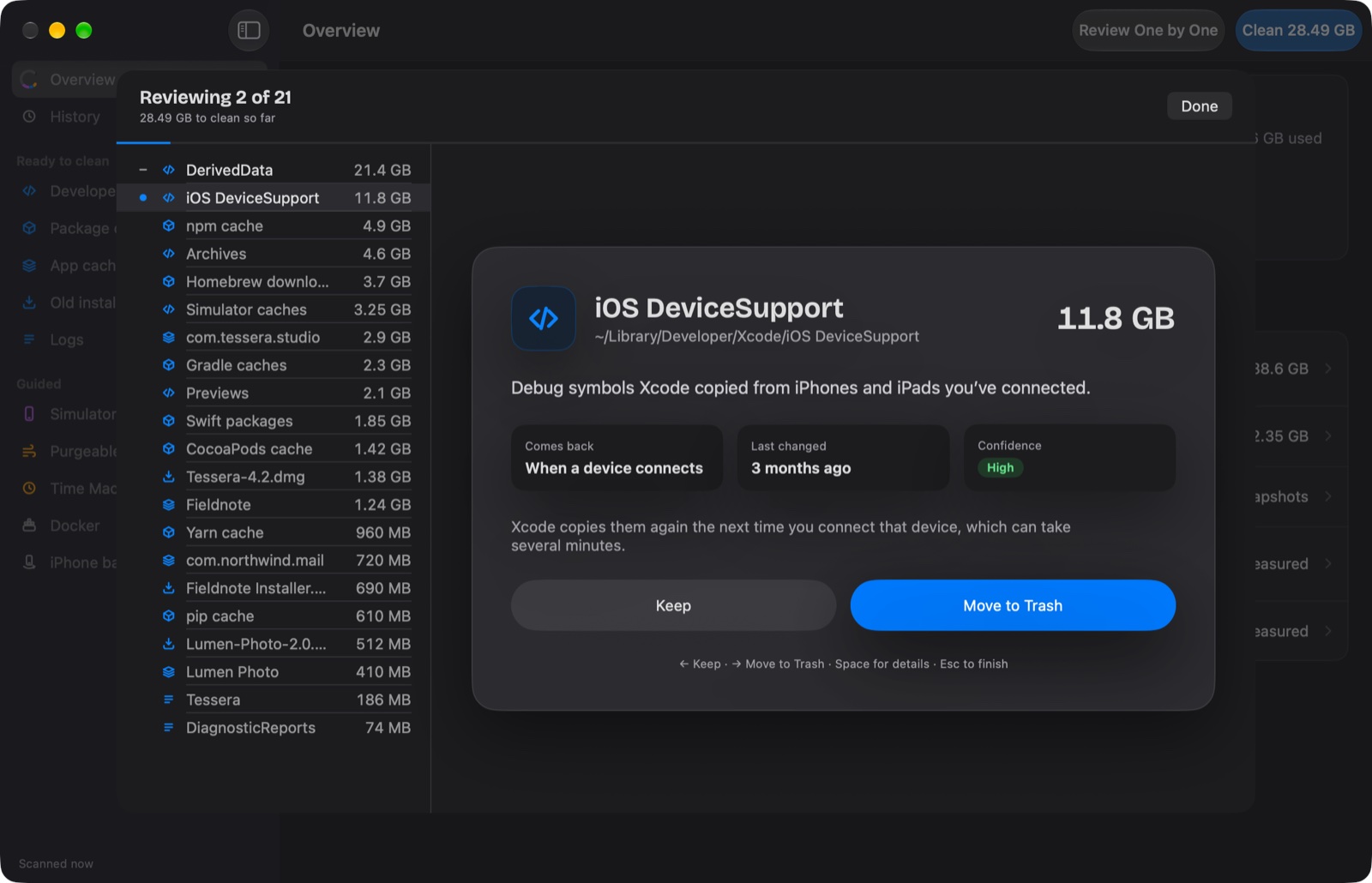Keep the iOS DeviceSupport item
The height and width of the screenshot is (883, 1372).
tap(673, 605)
